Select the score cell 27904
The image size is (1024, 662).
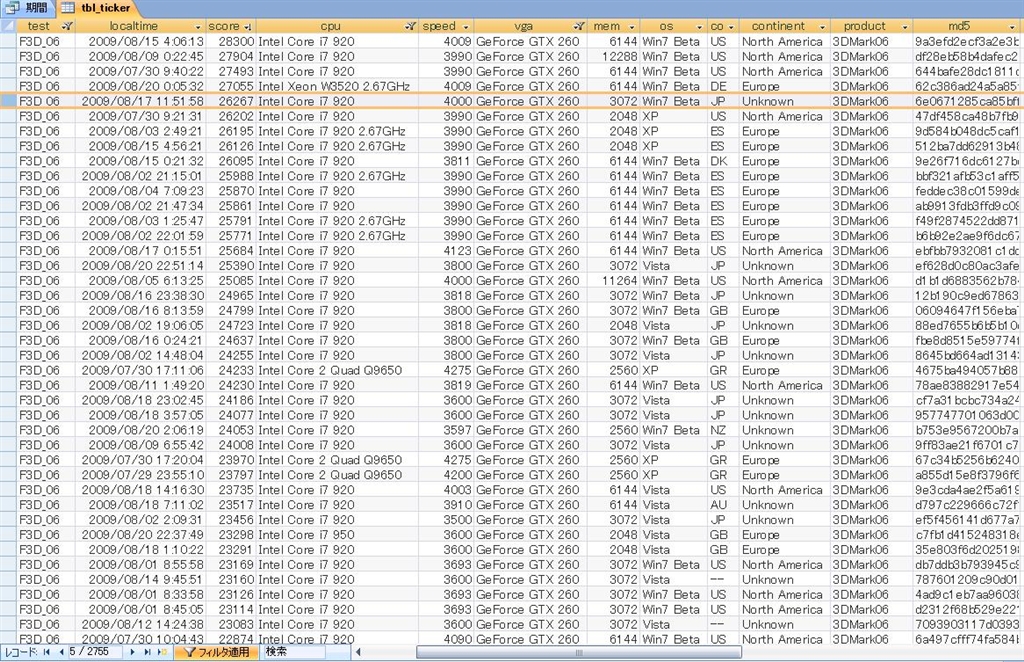pyautogui.click(x=231, y=56)
